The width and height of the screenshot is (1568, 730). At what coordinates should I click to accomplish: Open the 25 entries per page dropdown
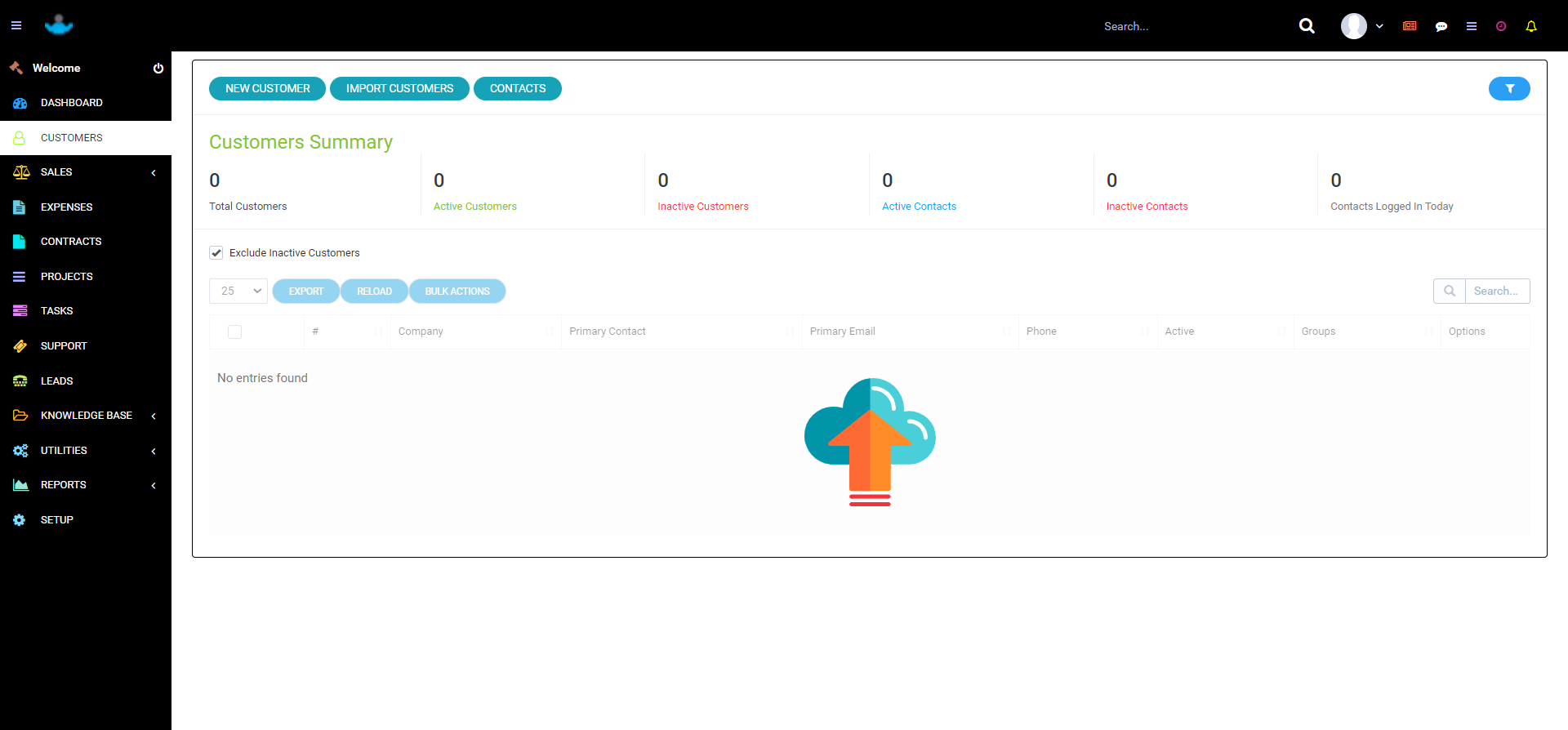238,292
